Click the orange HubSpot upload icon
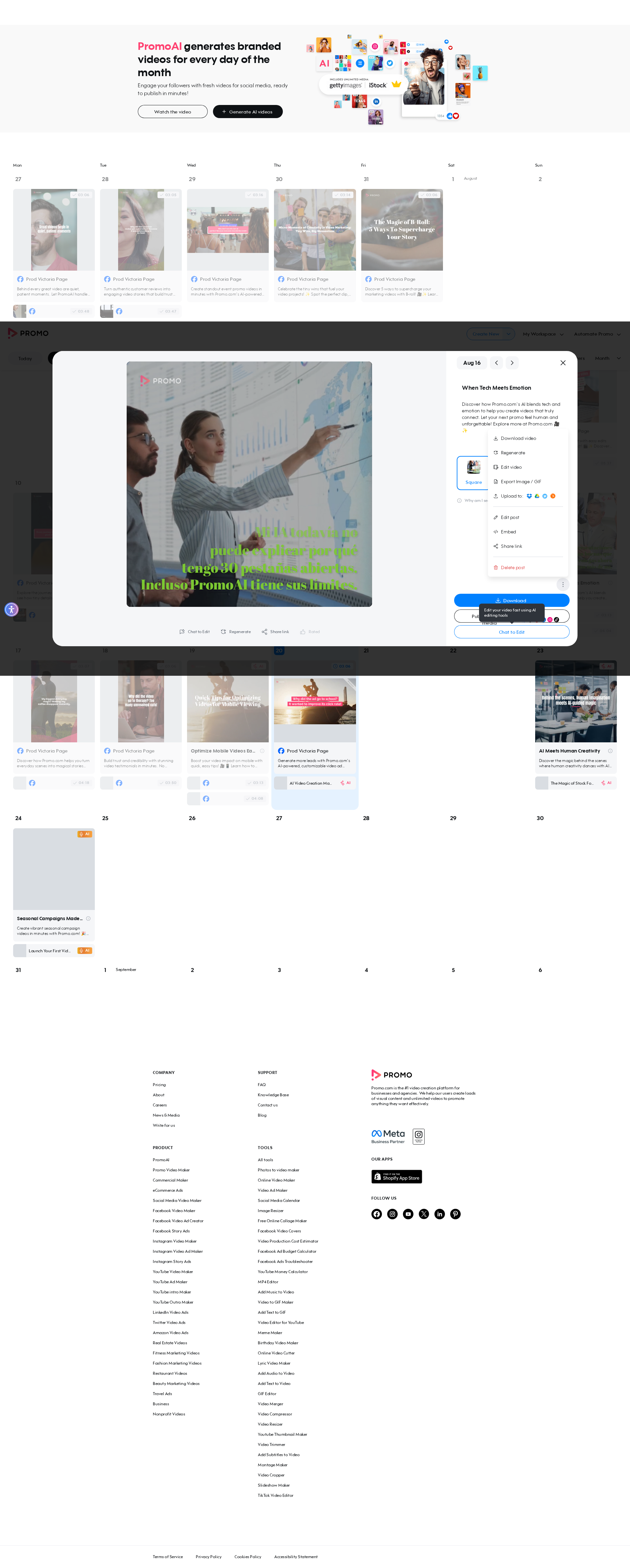Image resolution: width=630 pixels, height=1568 pixels. [x=553, y=496]
